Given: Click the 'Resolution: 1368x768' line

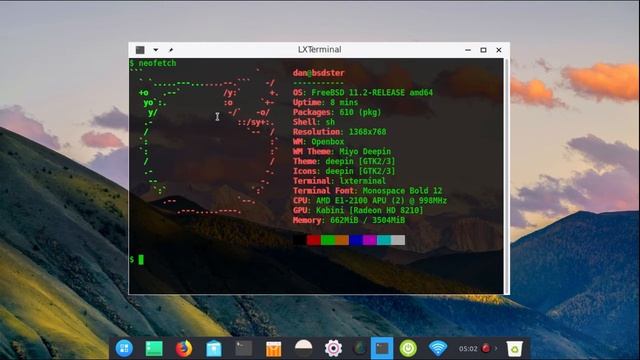Looking at the screenshot, I should coord(339,132).
